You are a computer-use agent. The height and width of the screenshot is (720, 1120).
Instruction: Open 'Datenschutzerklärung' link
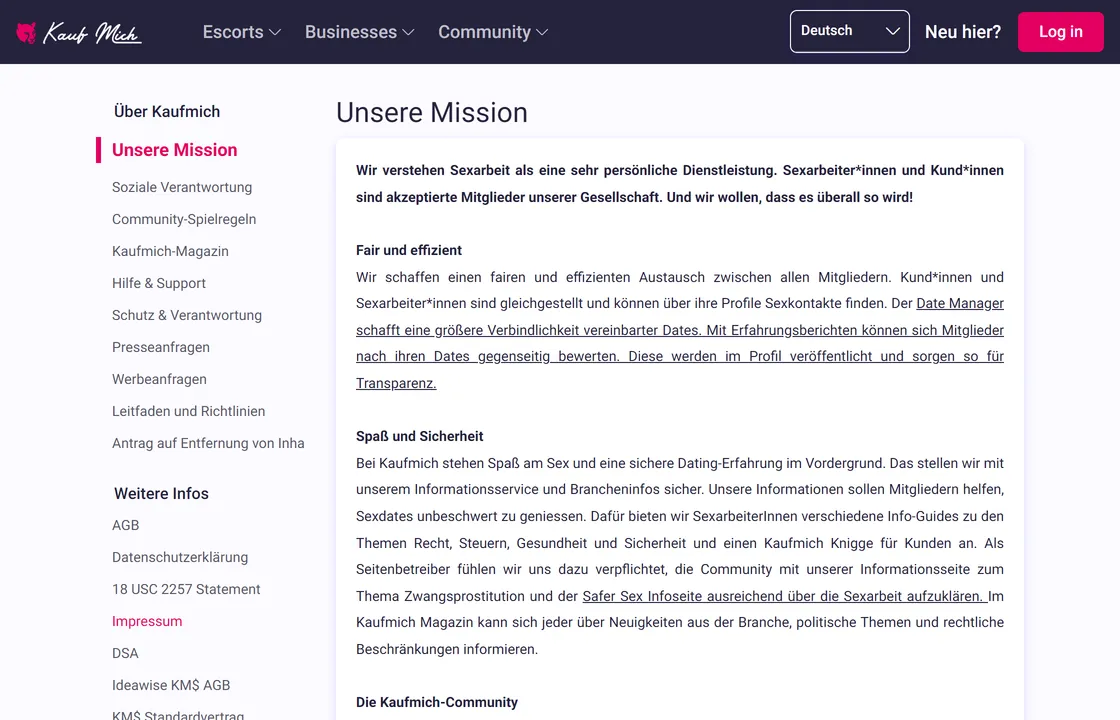coord(180,557)
